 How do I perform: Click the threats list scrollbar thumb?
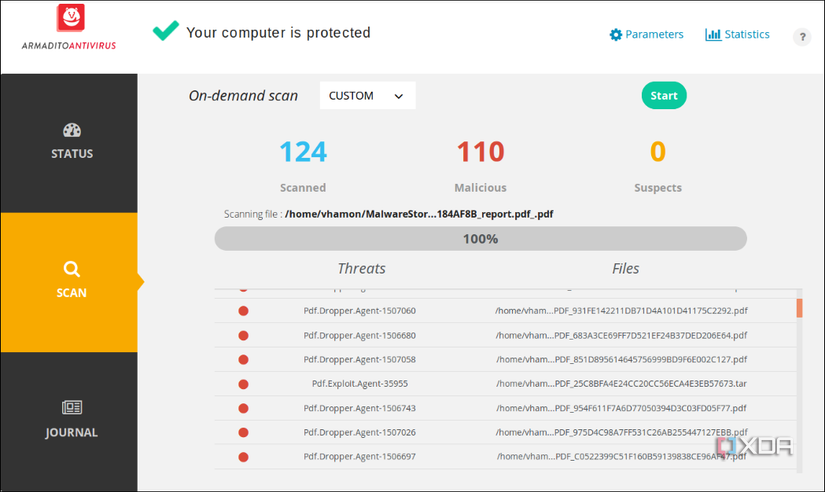(x=799, y=308)
